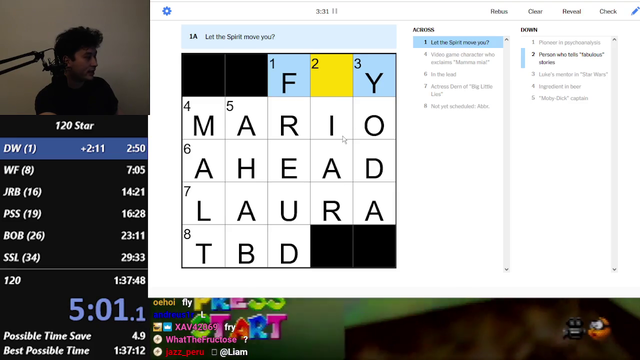
Task: Click chat username XAV42069
Action: (x=196, y=327)
